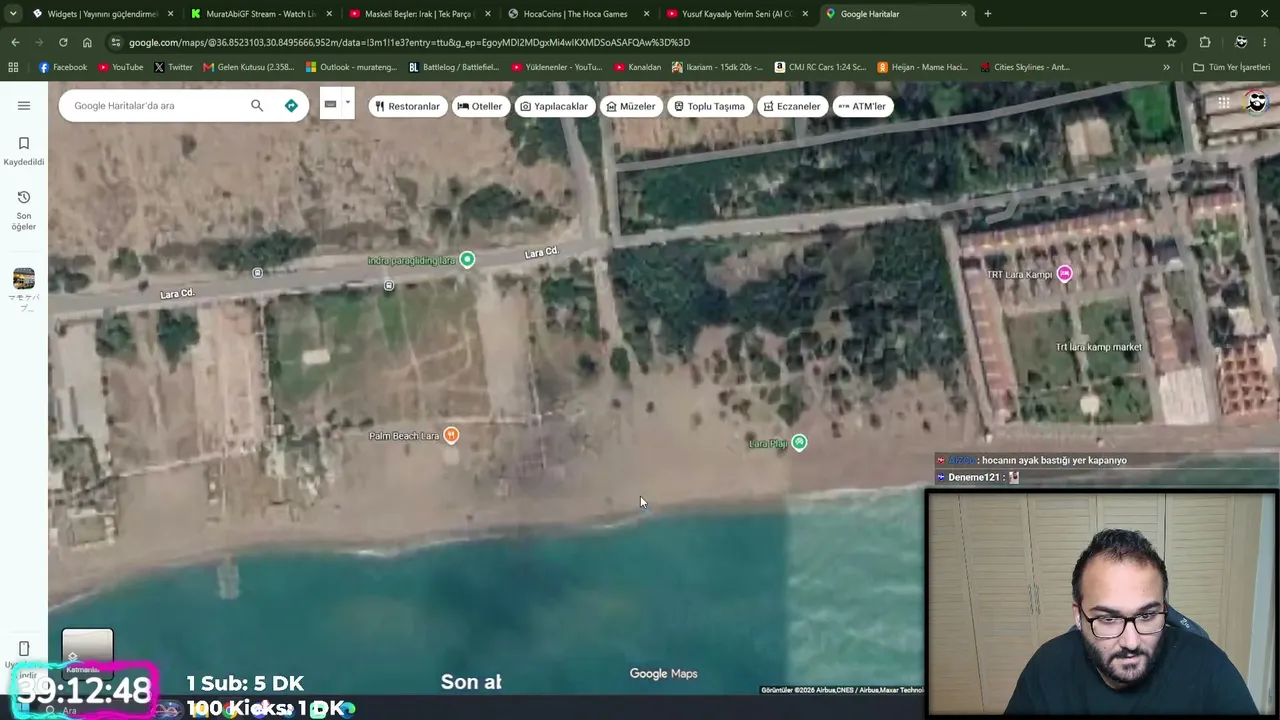The height and width of the screenshot is (720, 1280).
Task: Expand the dropdown arrow beside the search box
Action: pyautogui.click(x=348, y=102)
